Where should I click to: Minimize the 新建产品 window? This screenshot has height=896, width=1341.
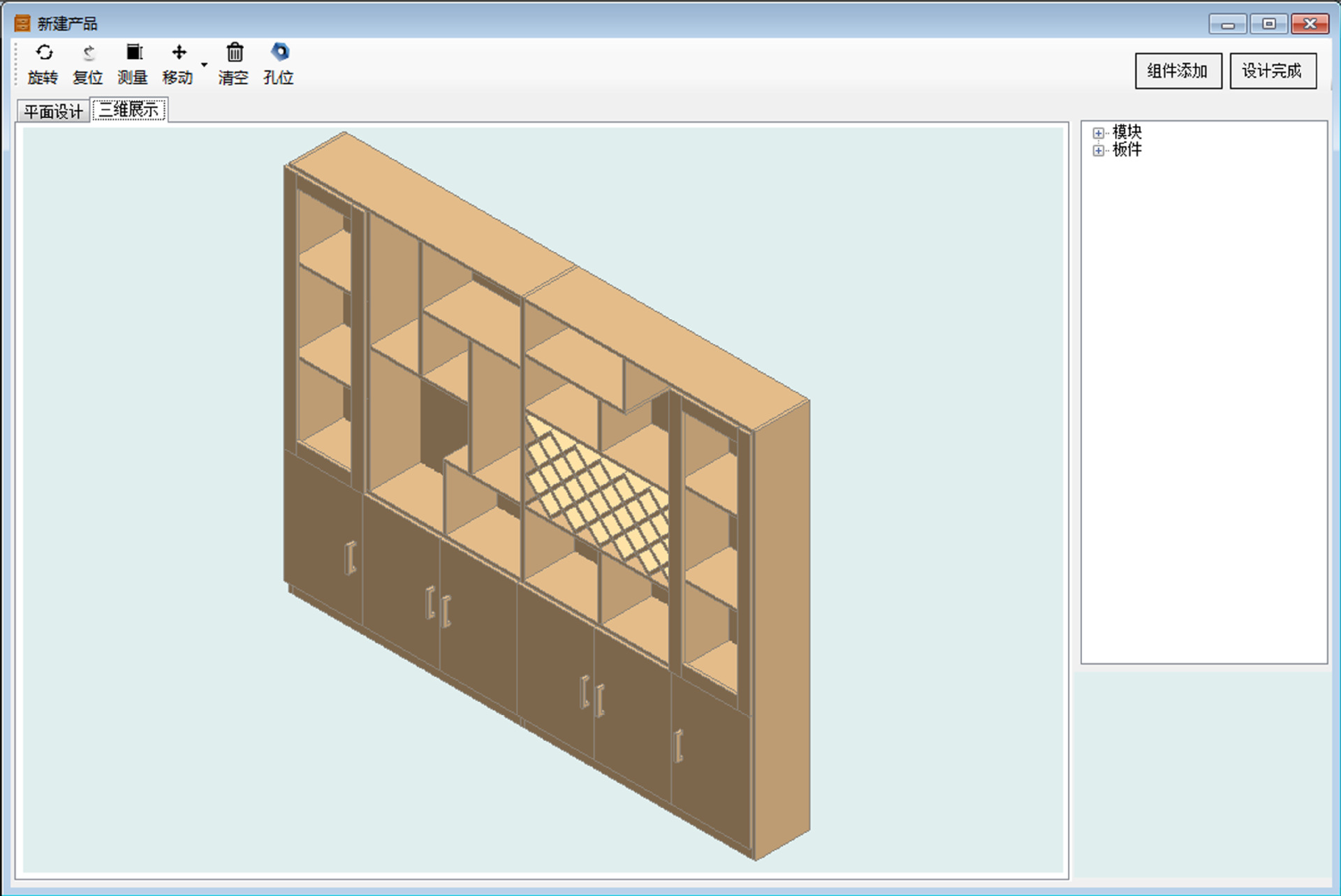(x=1228, y=24)
